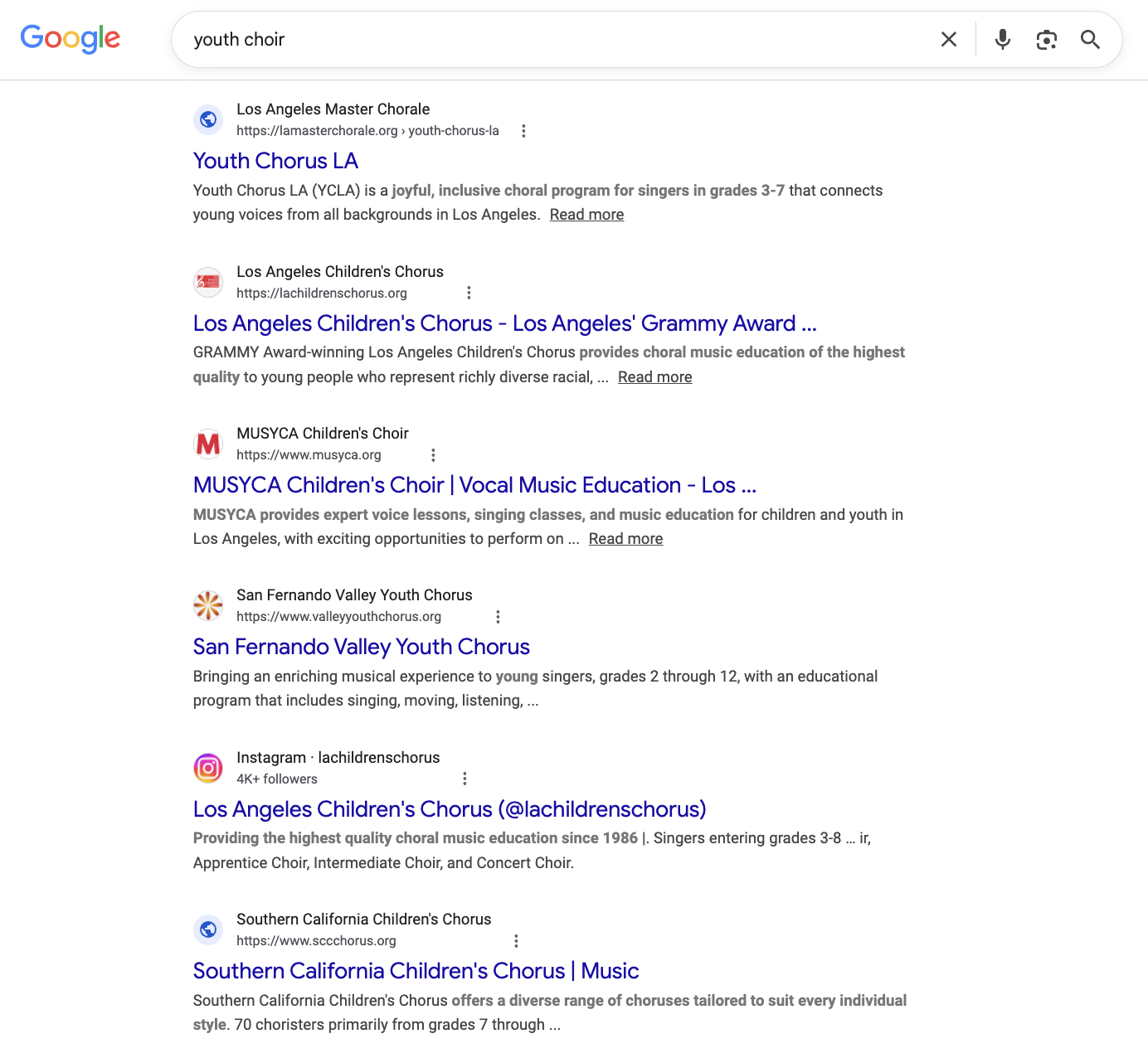This screenshot has height=1058, width=1148.
Task: Click Read more under Youth Chorus LA snippet
Action: click(586, 215)
